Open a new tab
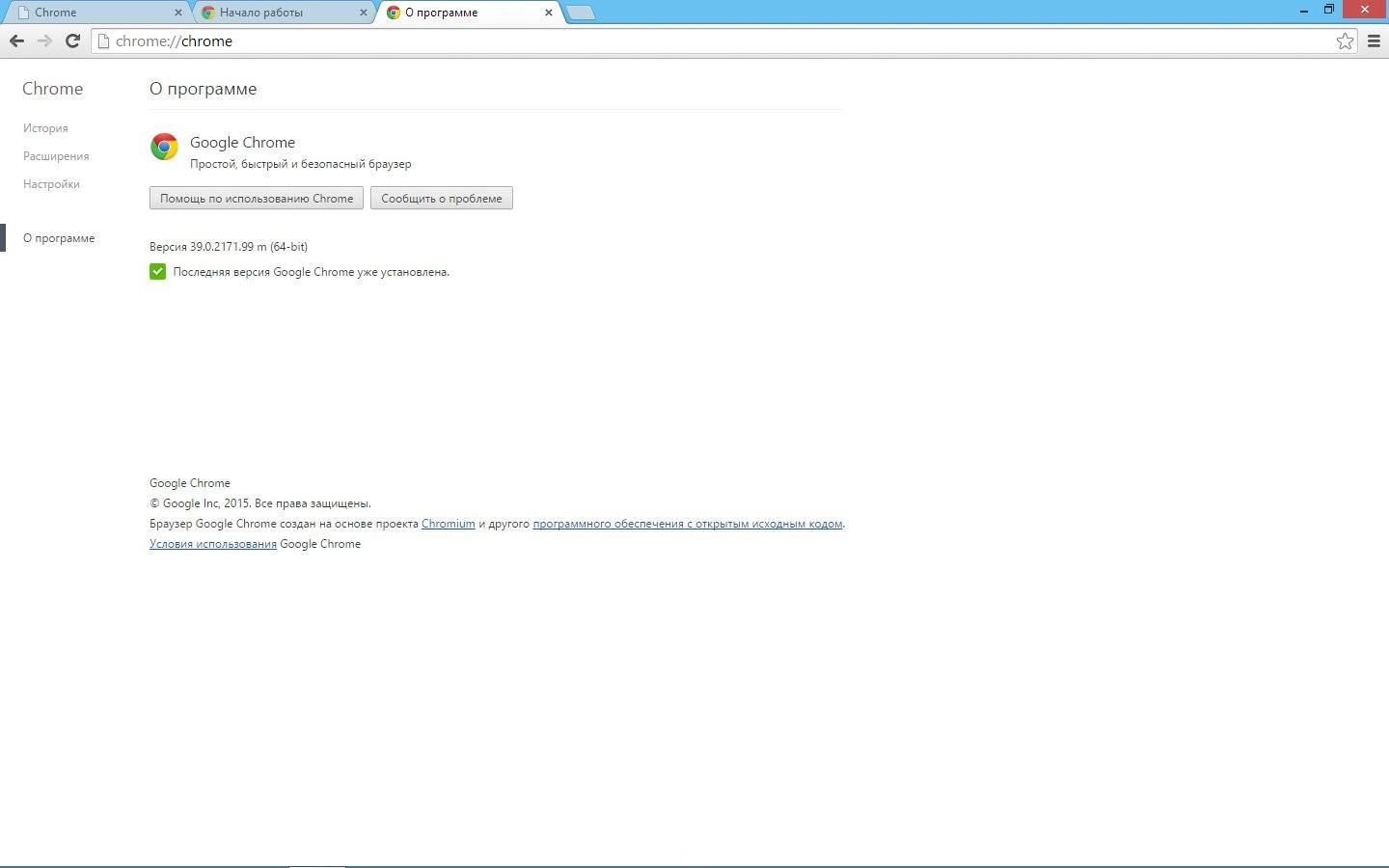This screenshot has height=868, width=1389. (580, 13)
